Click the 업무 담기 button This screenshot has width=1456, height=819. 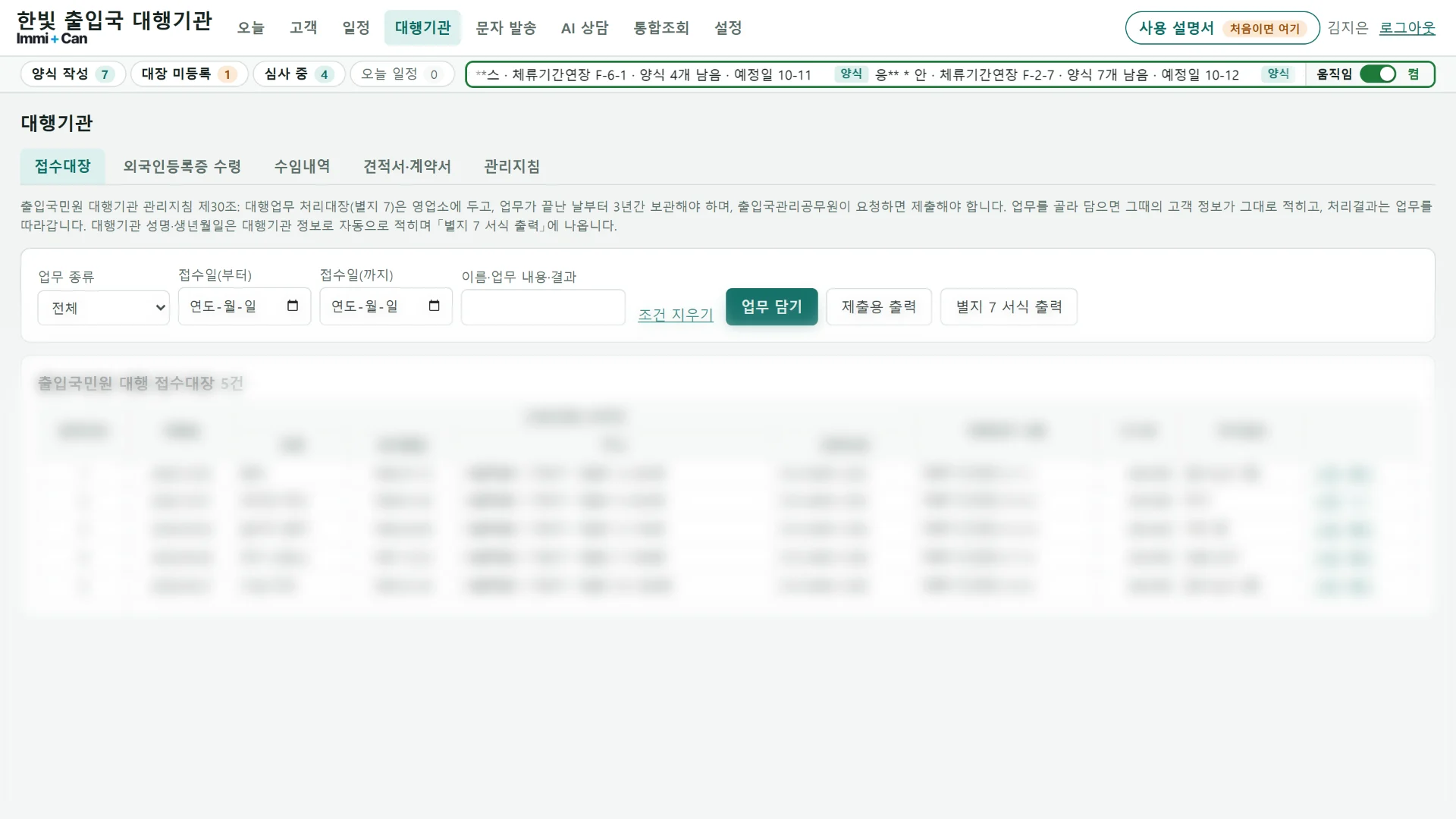[x=771, y=306]
